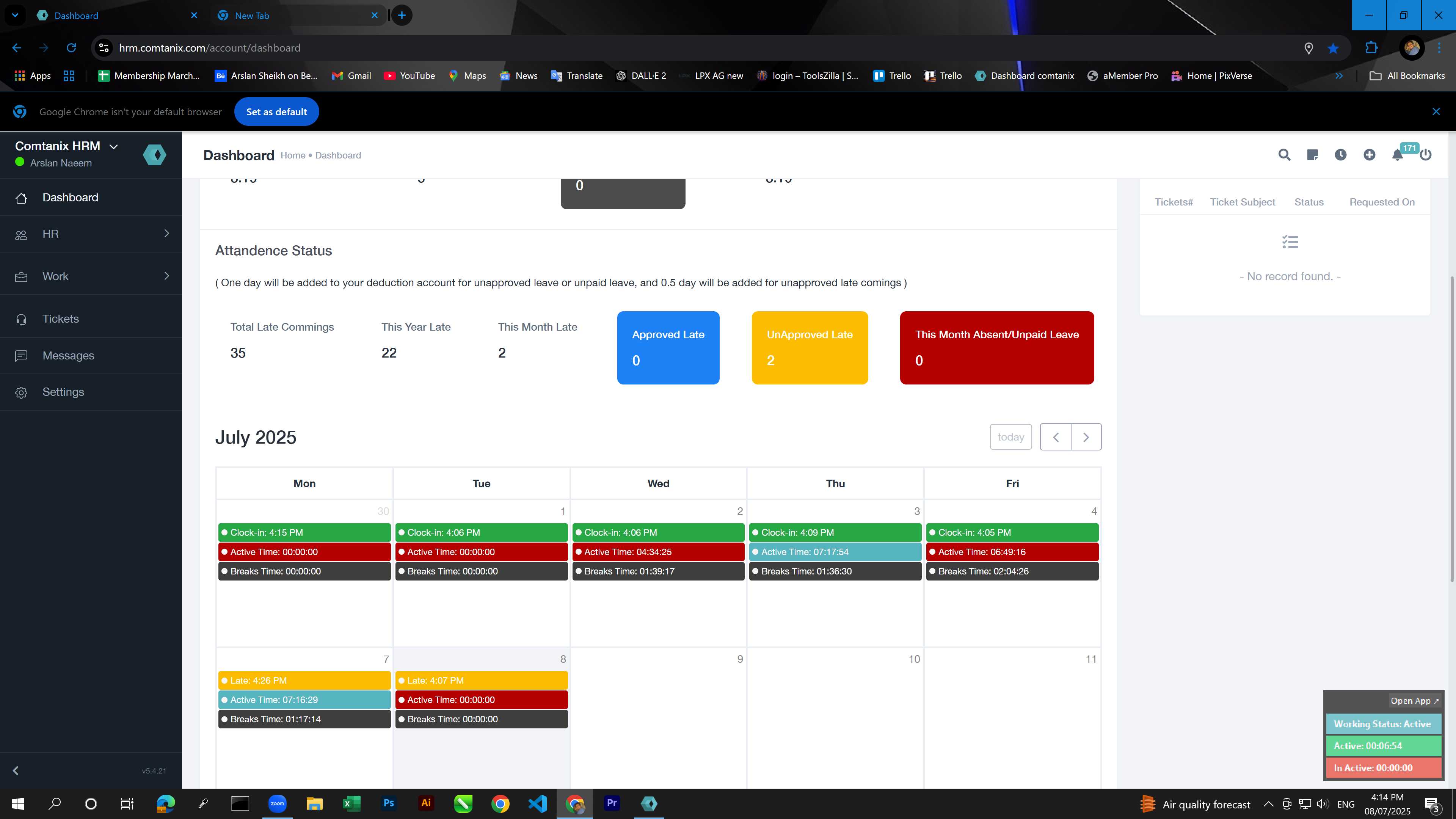Show hidden system tray icons
The height and width of the screenshot is (819, 1456).
tap(1268, 804)
